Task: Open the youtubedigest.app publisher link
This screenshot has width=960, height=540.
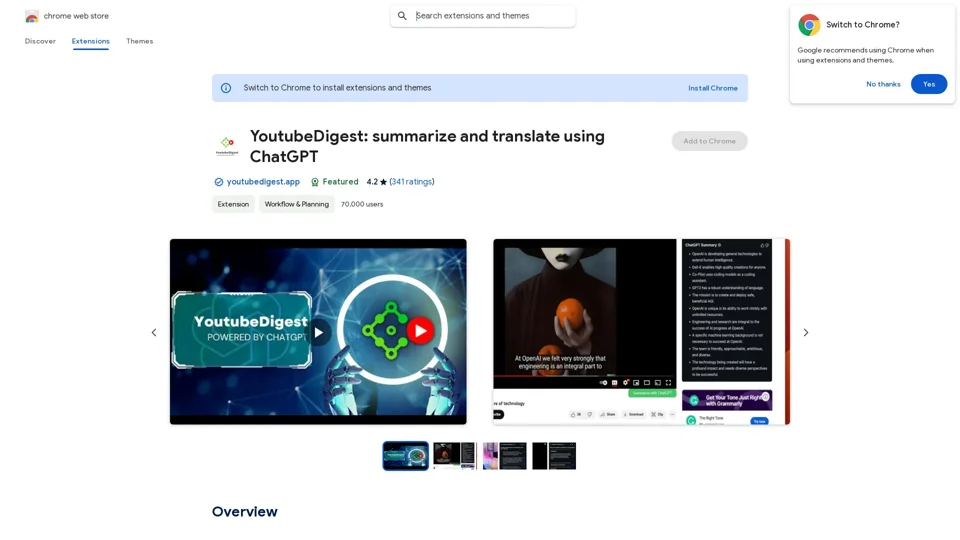Action: (263, 182)
